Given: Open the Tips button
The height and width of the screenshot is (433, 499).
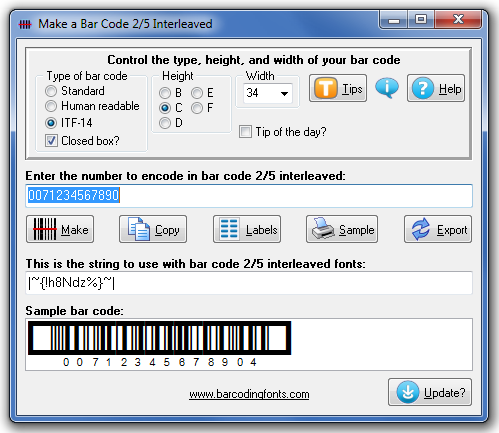Looking at the screenshot, I should click(338, 88).
